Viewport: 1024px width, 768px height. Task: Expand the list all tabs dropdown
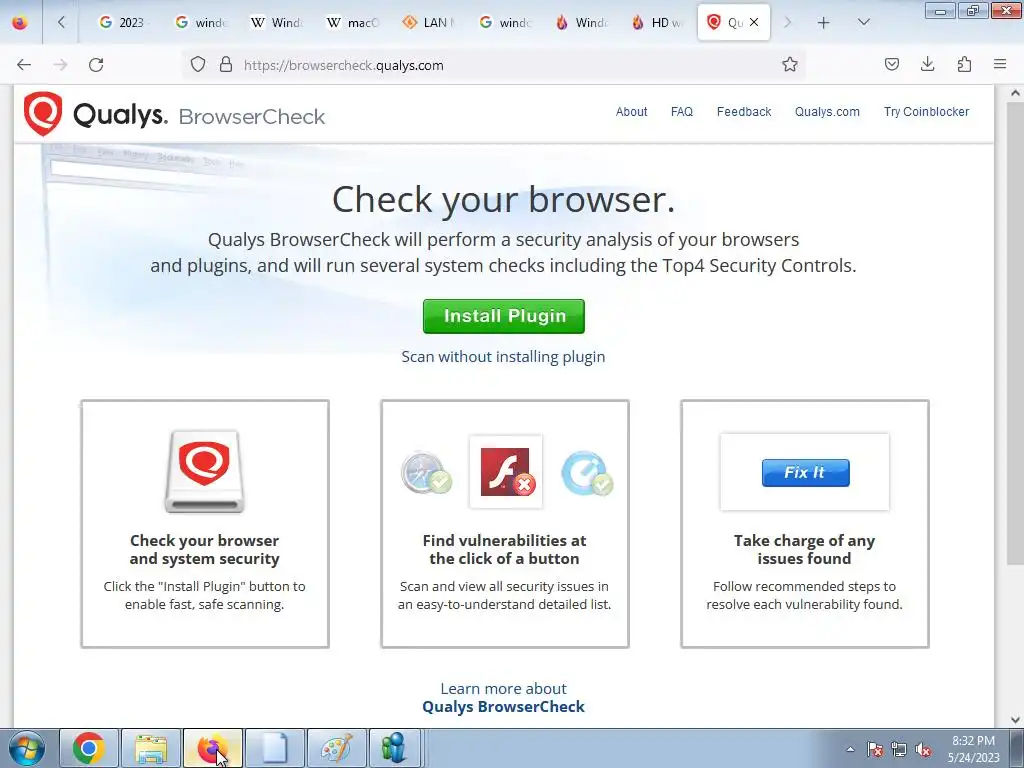pos(863,23)
